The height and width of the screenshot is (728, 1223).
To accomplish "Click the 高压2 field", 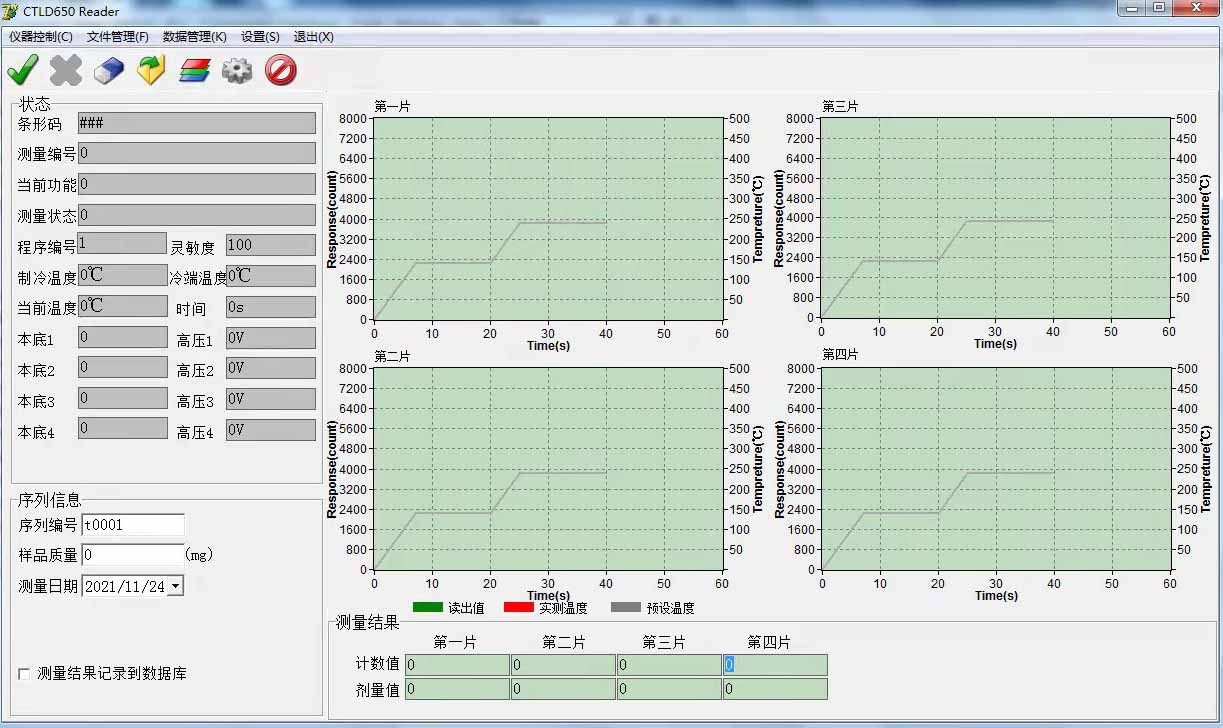I will [271, 368].
